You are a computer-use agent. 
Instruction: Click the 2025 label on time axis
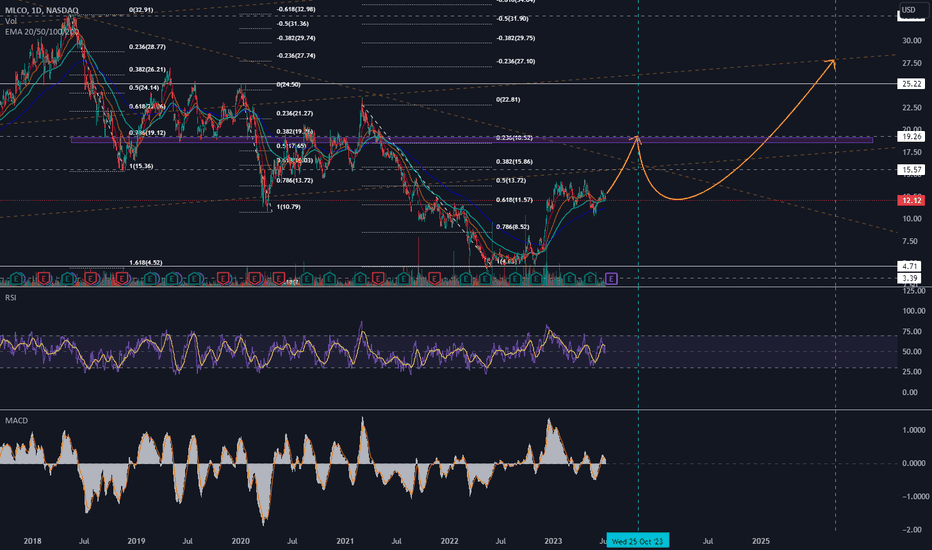coord(761,541)
